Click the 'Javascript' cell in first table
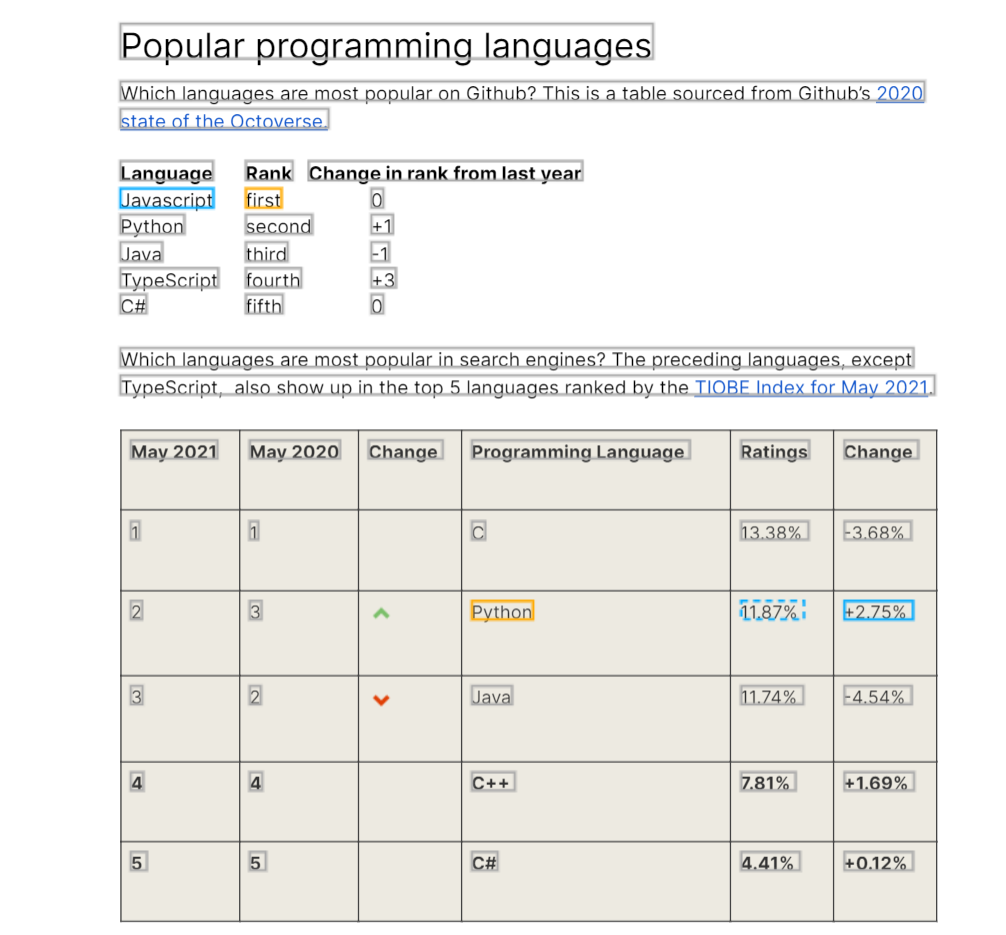The height and width of the screenshot is (935, 1006). (167, 200)
